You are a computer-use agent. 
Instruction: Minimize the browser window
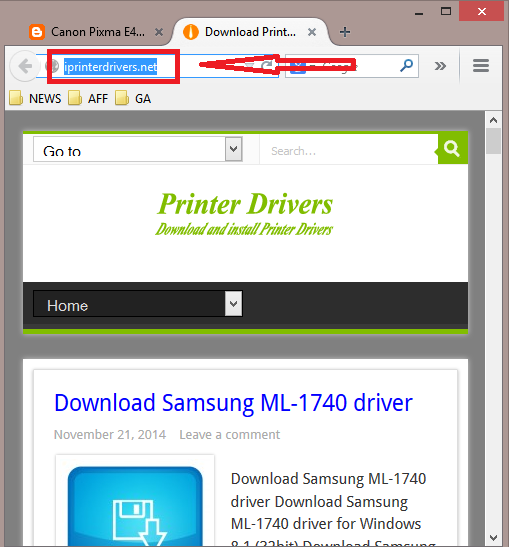[419, 13]
